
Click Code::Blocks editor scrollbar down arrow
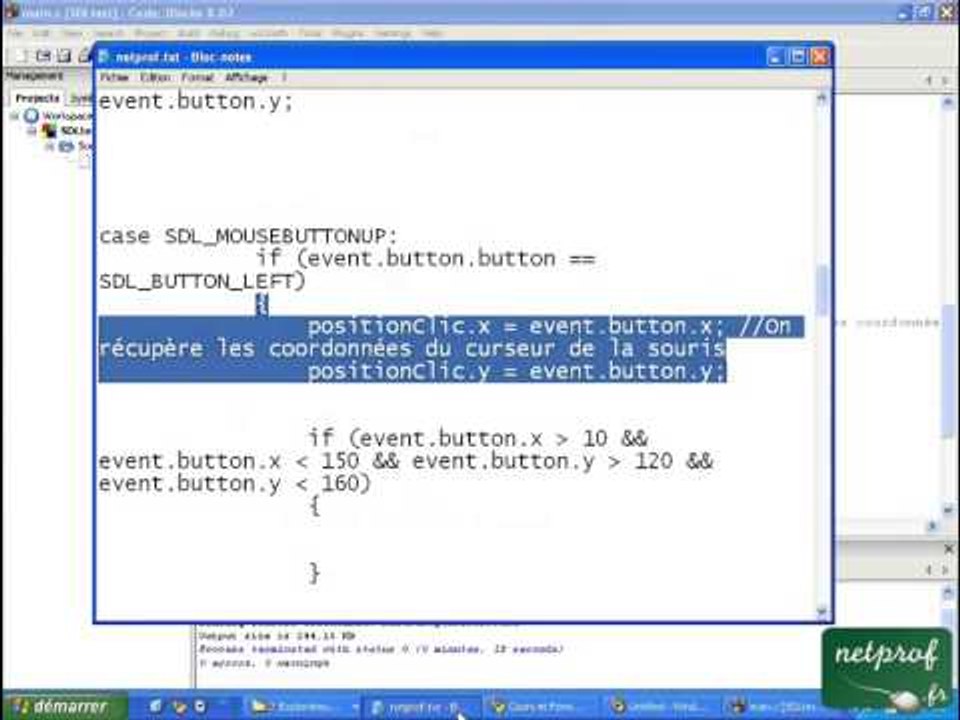[948, 509]
